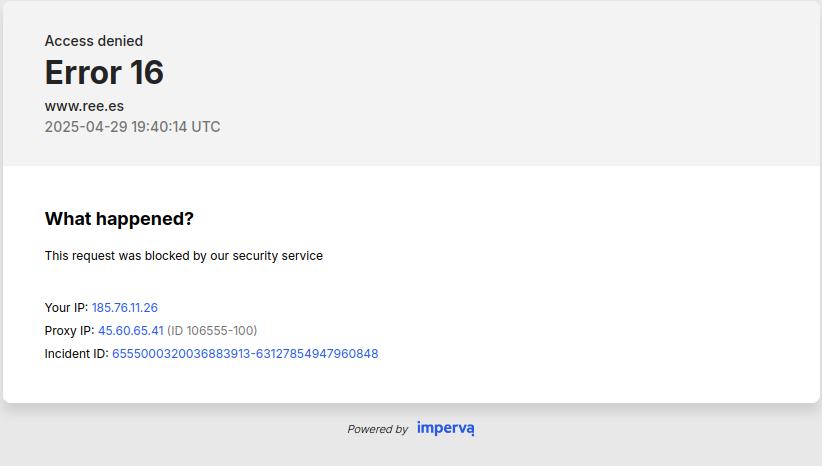Click the Incident ID label
Viewport: 822px width, 466px height.
coord(77,354)
